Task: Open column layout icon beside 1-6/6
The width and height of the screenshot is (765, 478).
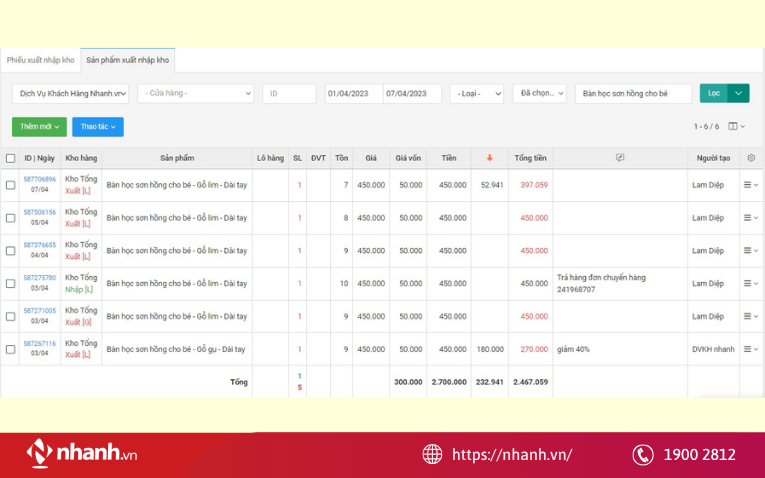Action: 736,126
